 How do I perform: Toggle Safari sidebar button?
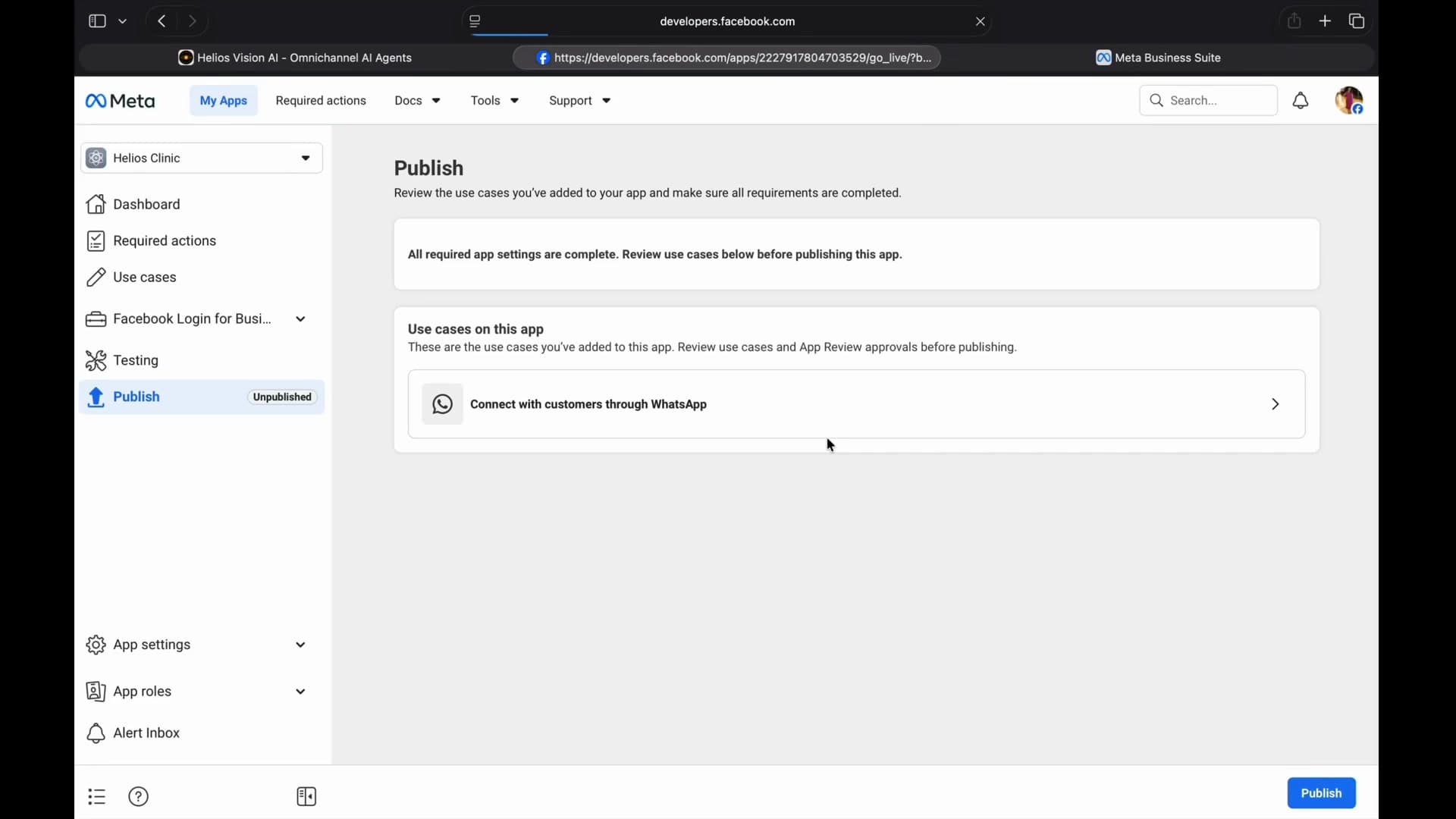click(x=97, y=21)
